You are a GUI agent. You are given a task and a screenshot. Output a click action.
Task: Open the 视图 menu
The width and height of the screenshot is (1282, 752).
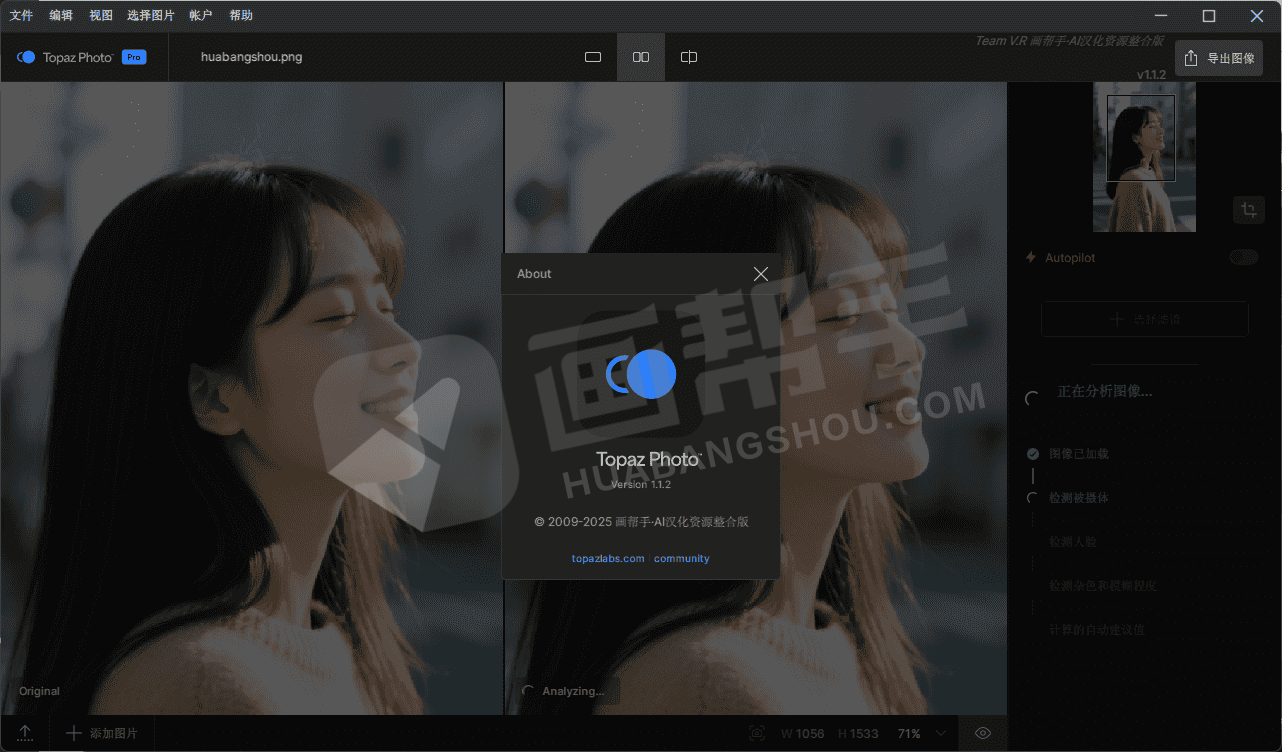(x=101, y=15)
